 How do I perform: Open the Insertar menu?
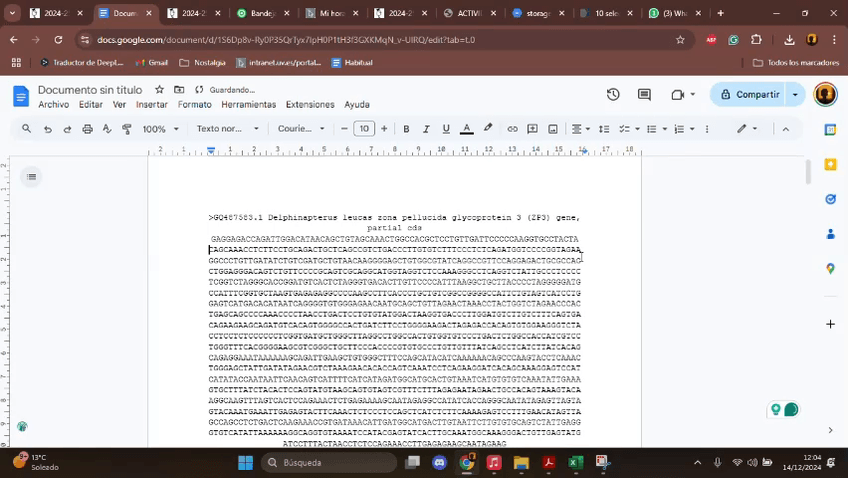[151, 104]
